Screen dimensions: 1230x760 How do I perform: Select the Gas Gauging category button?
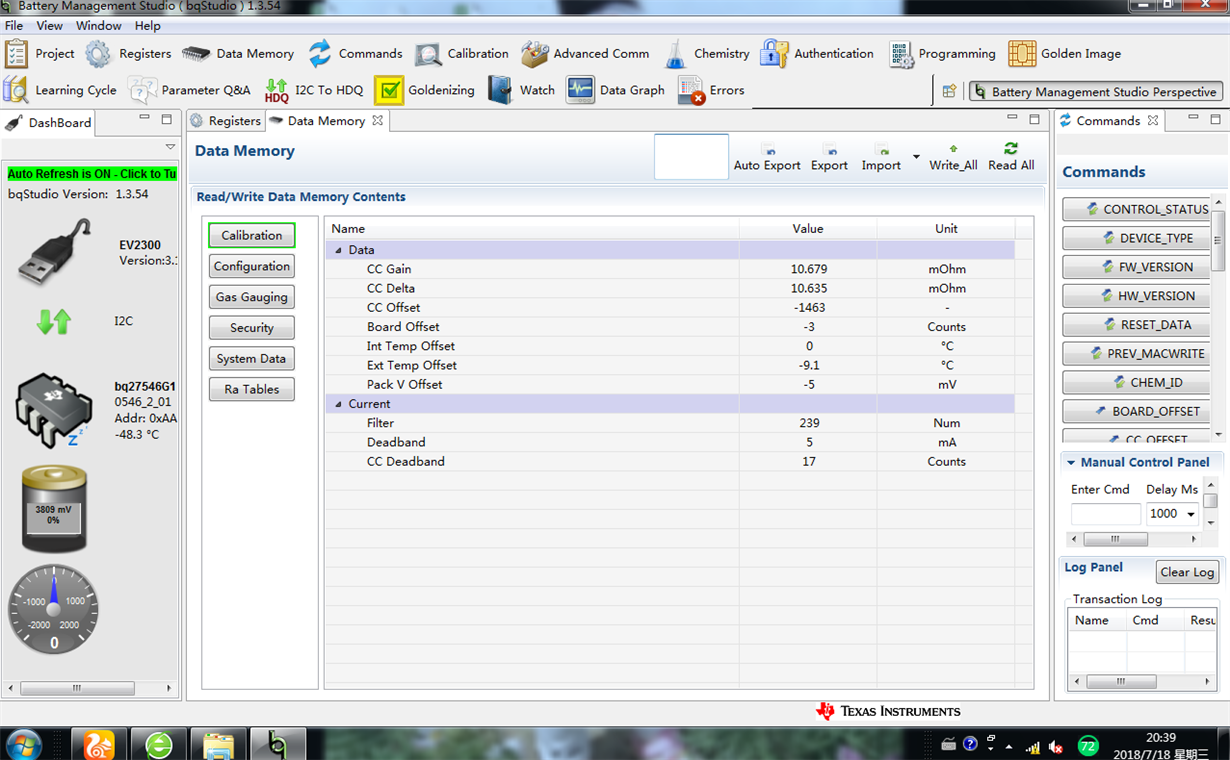[x=252, y=297]
